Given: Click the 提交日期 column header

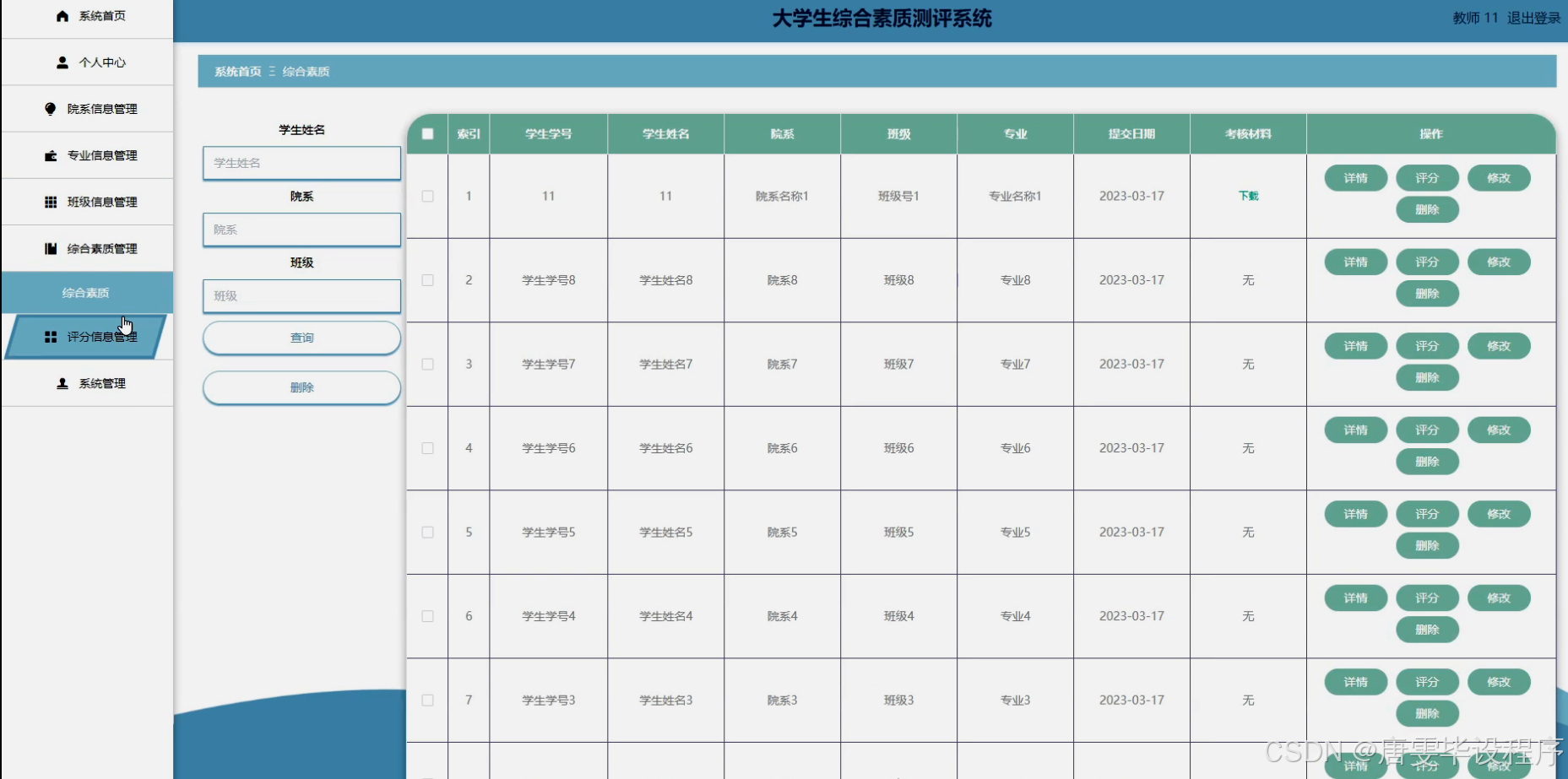Looking at the screenshot, I should coord(1131,134).
